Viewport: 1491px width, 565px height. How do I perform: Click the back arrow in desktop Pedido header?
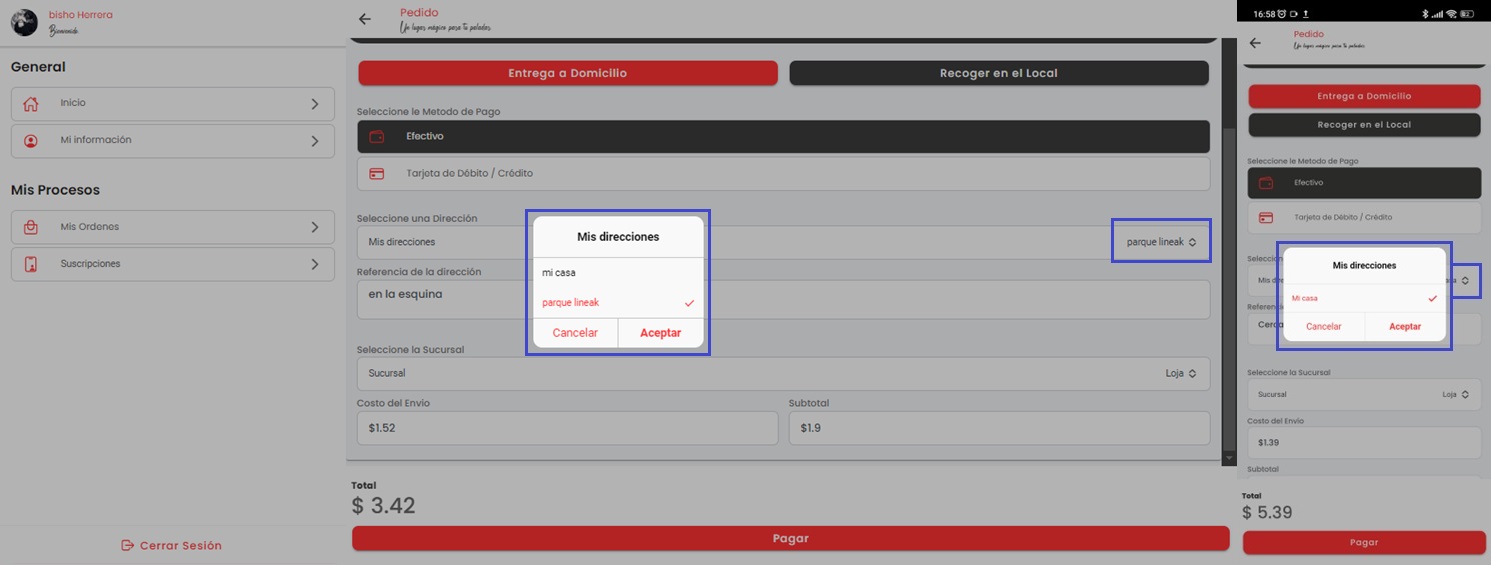point(365,19)
